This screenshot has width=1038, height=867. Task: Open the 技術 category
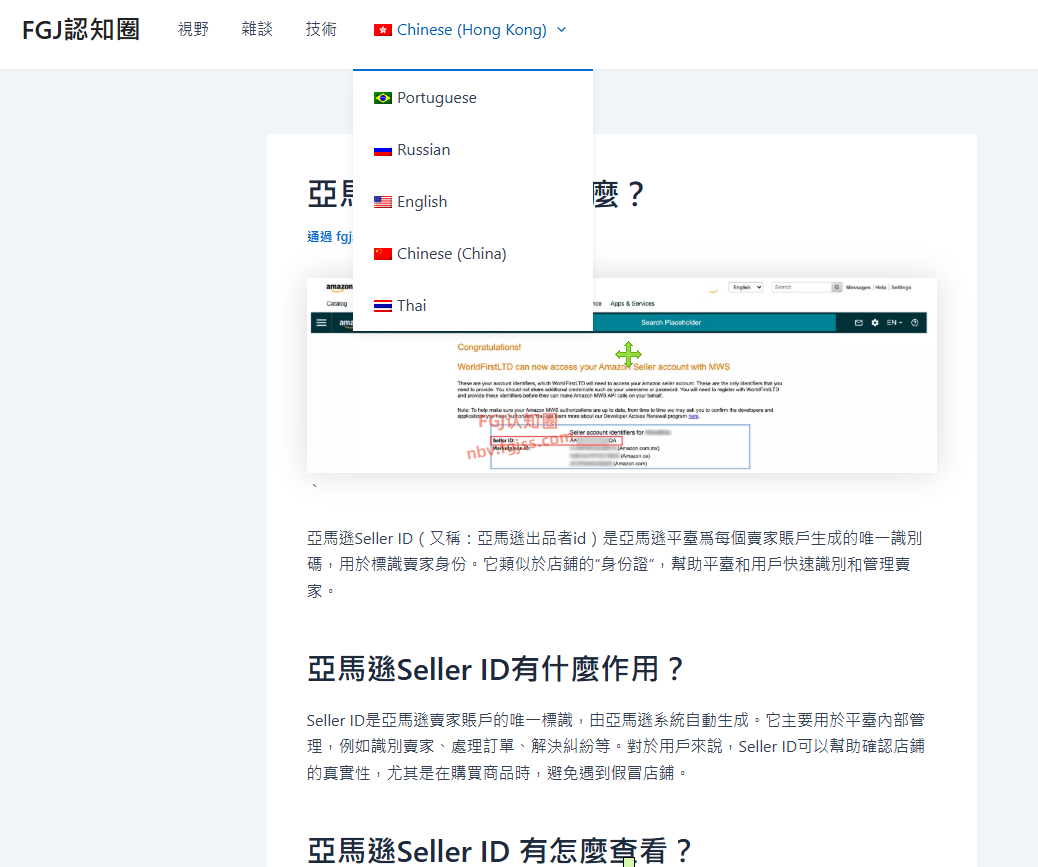point(321,30)
